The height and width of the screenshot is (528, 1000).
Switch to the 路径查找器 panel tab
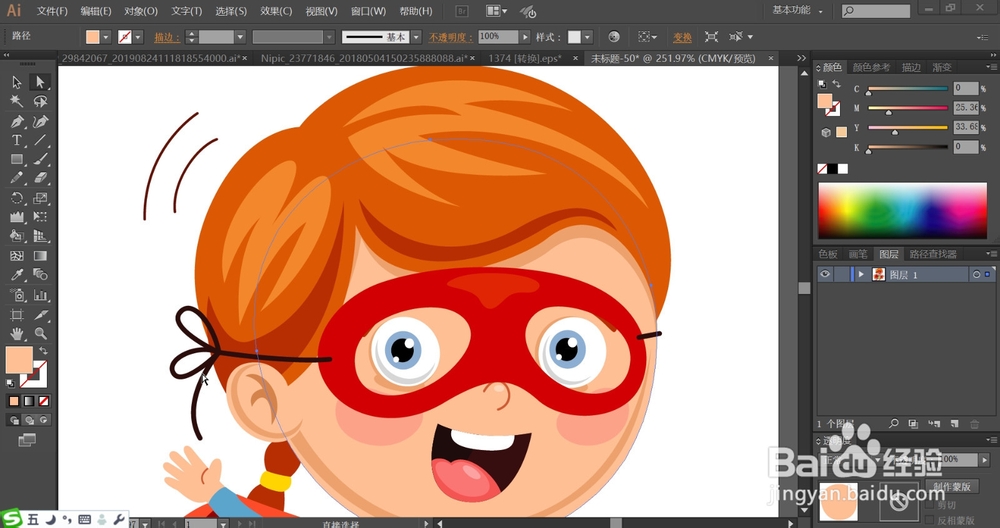pyautogui.click(x=932, y=254)
